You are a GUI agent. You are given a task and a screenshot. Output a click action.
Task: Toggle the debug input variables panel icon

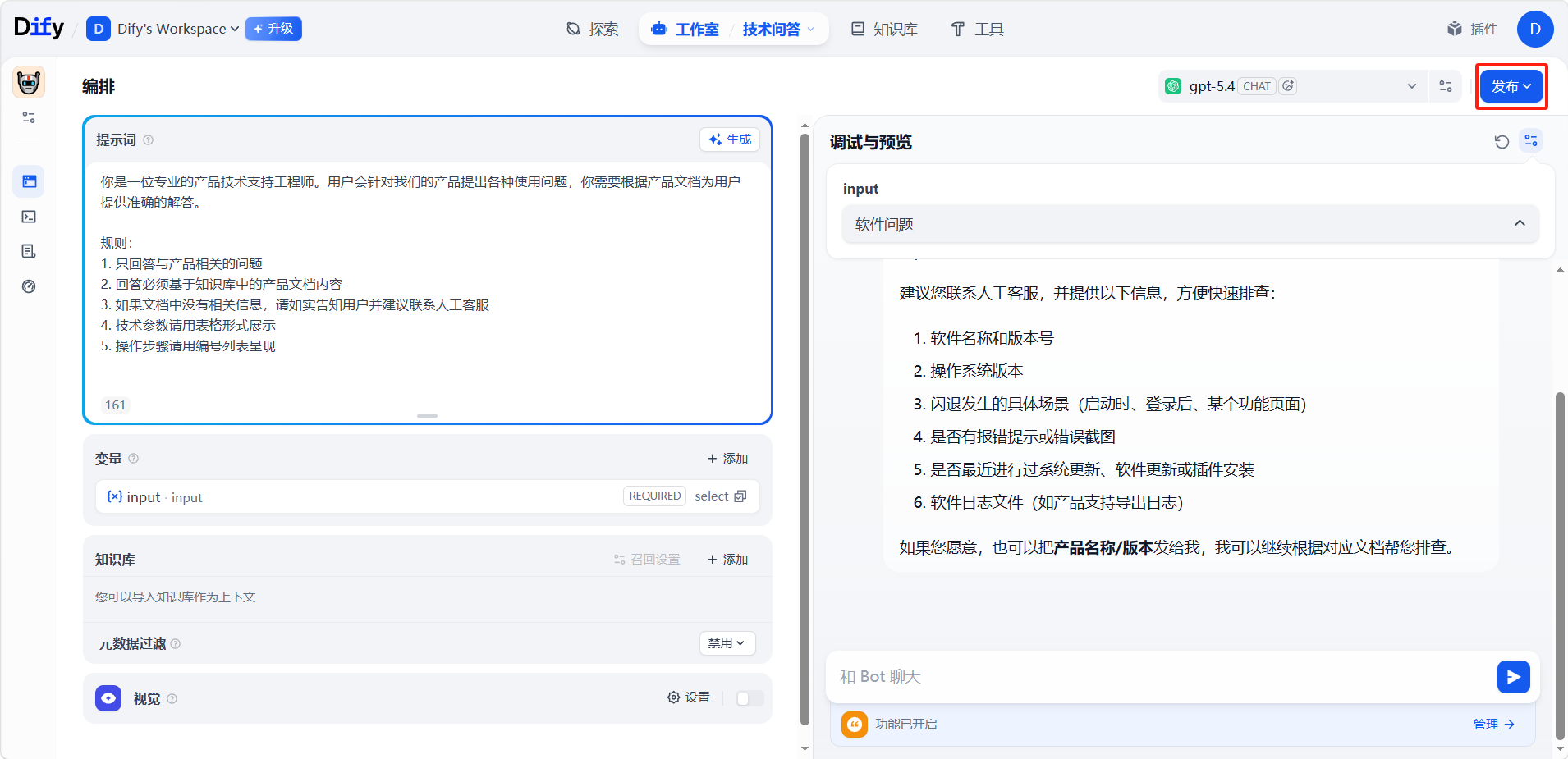[x=1531, y=141]
